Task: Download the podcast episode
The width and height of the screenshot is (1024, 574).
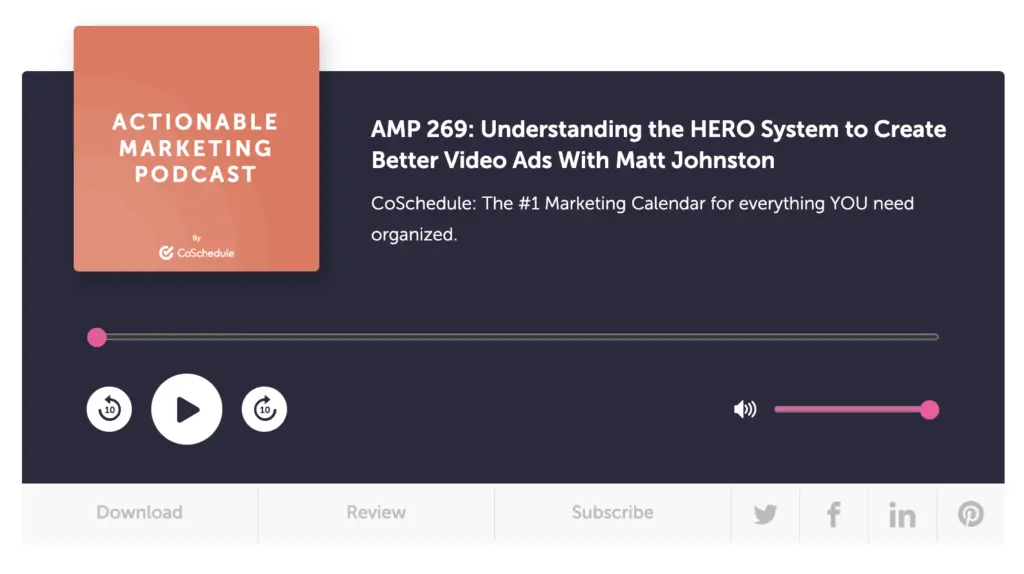Action: (139, 513)
